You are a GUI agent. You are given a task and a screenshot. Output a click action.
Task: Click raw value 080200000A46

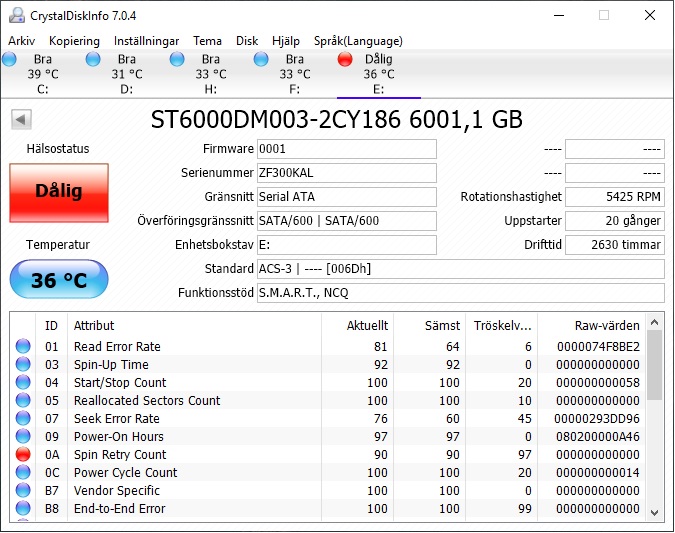point(598,437)
